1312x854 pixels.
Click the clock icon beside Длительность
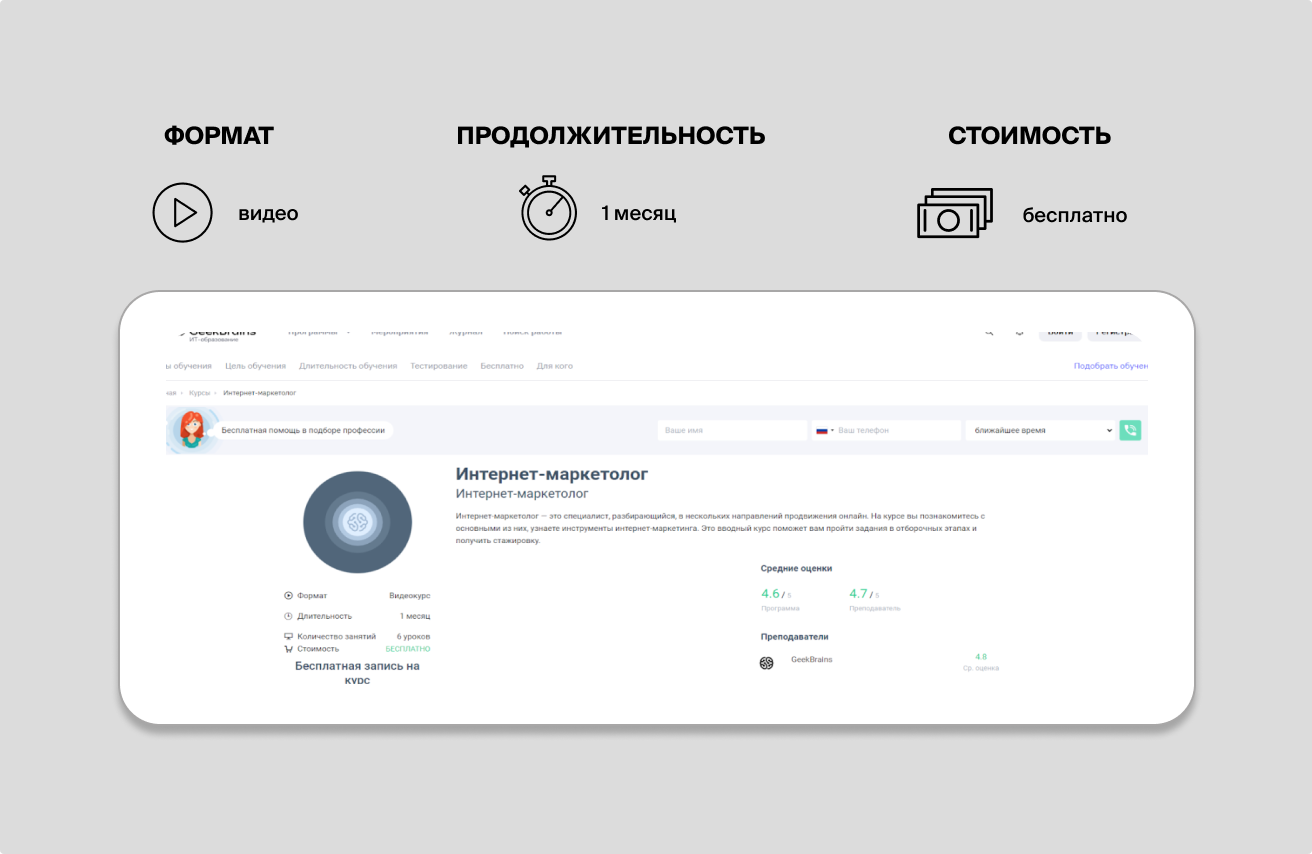tap(288, 616)
